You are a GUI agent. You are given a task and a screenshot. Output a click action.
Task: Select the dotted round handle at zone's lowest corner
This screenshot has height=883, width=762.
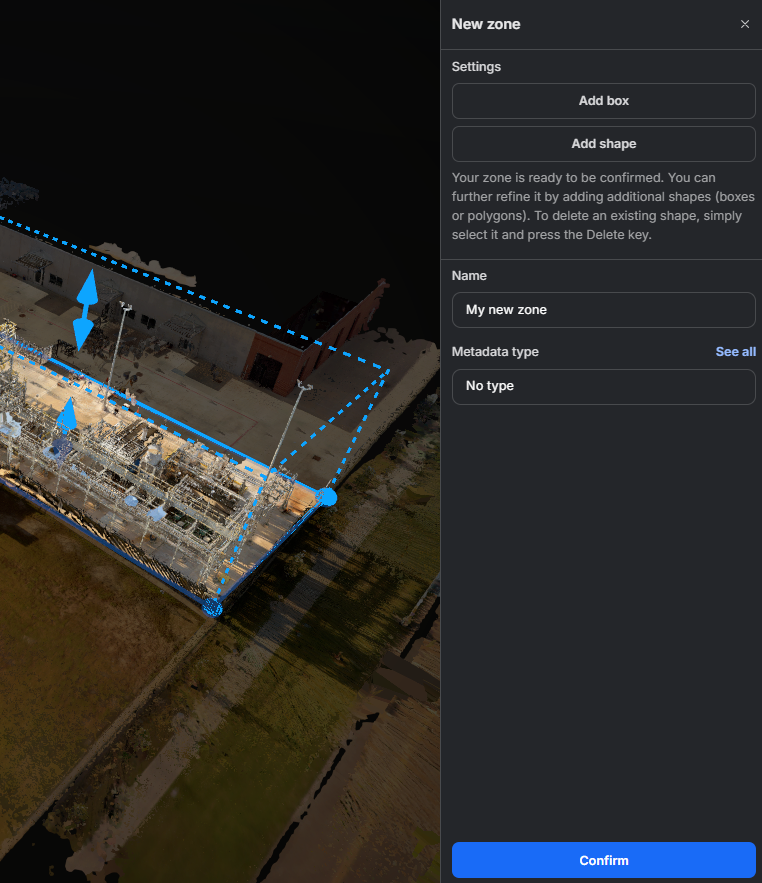tap(212, 607)
